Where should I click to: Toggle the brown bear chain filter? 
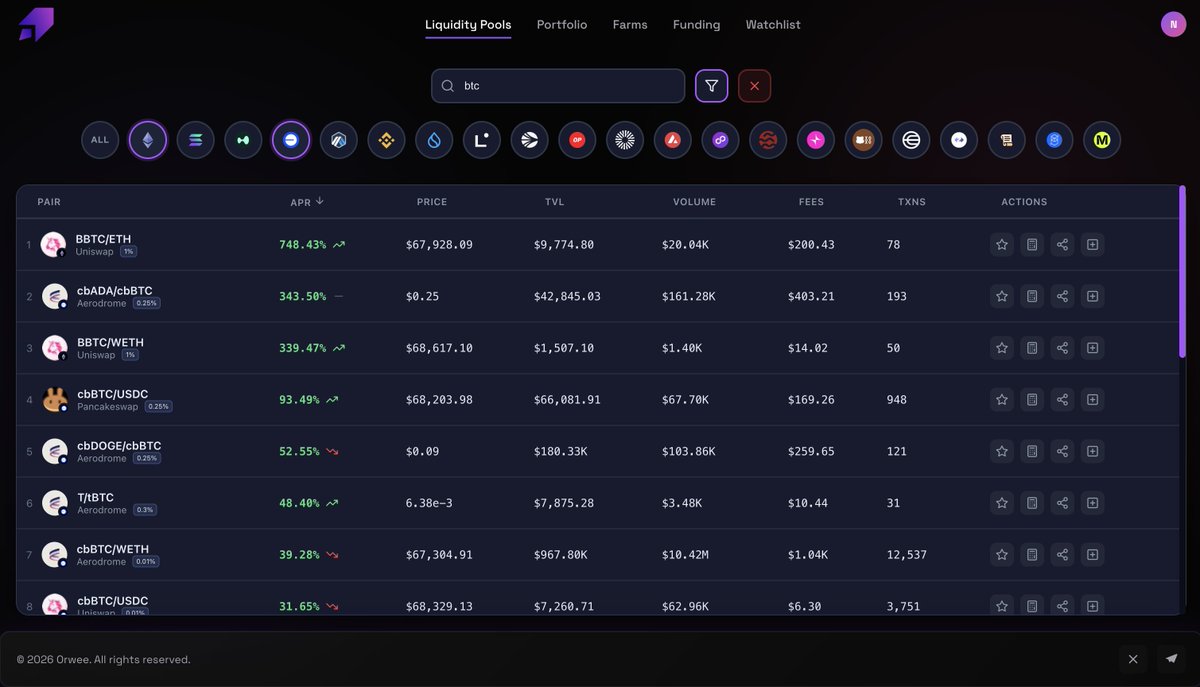(864, 140)
